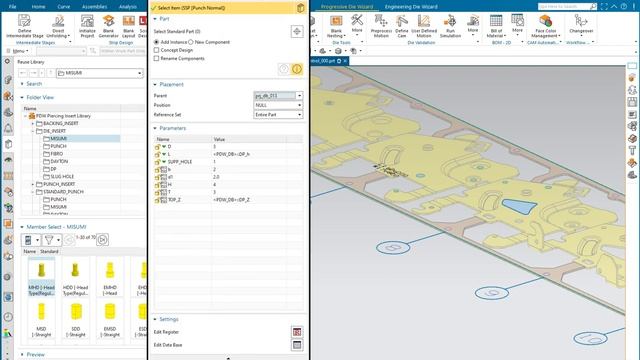Open Blank Nesting tool
The height and width of the screenshot is (360, 640).
click(x=336, y=21)
